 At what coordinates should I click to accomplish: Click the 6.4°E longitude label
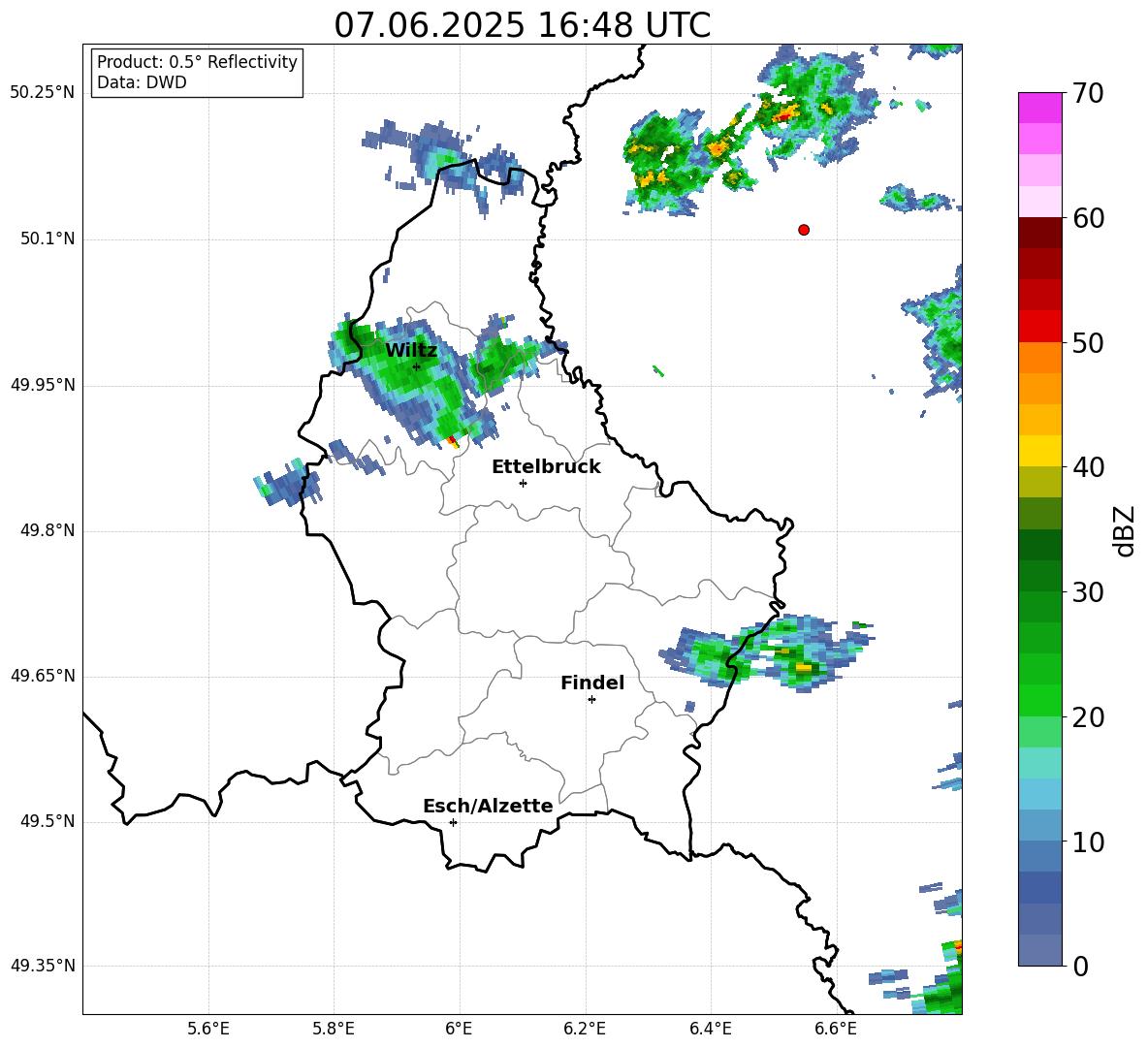(710, 1030)
